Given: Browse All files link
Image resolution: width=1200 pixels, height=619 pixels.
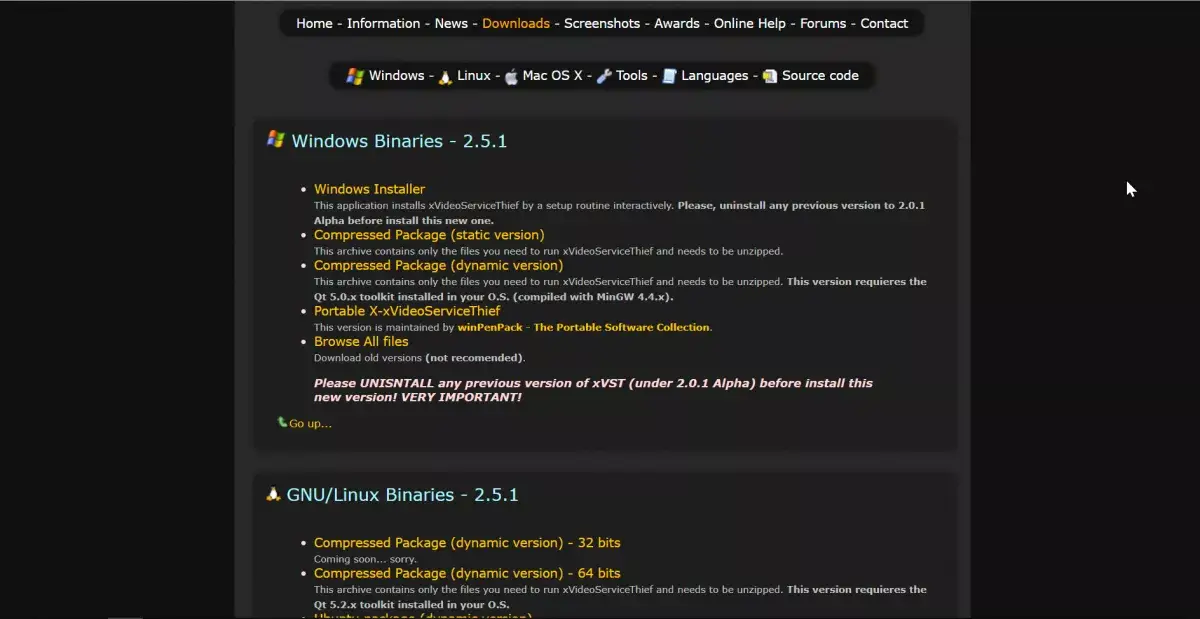Looking at the screenshot, I should pos(361,342).
